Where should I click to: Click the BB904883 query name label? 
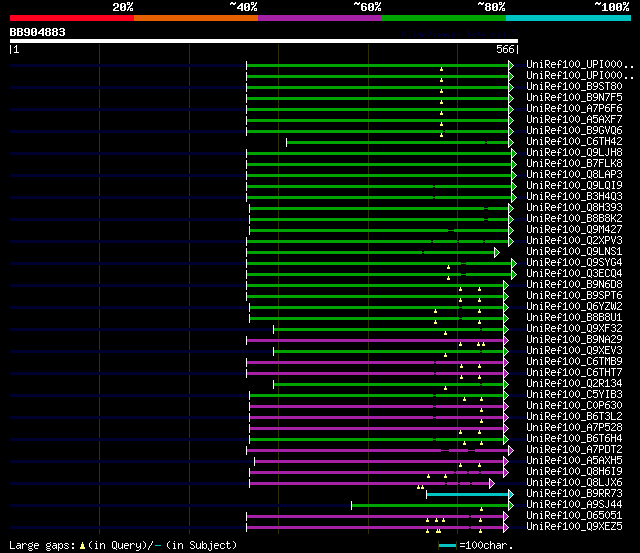click(x=38, y=32)
